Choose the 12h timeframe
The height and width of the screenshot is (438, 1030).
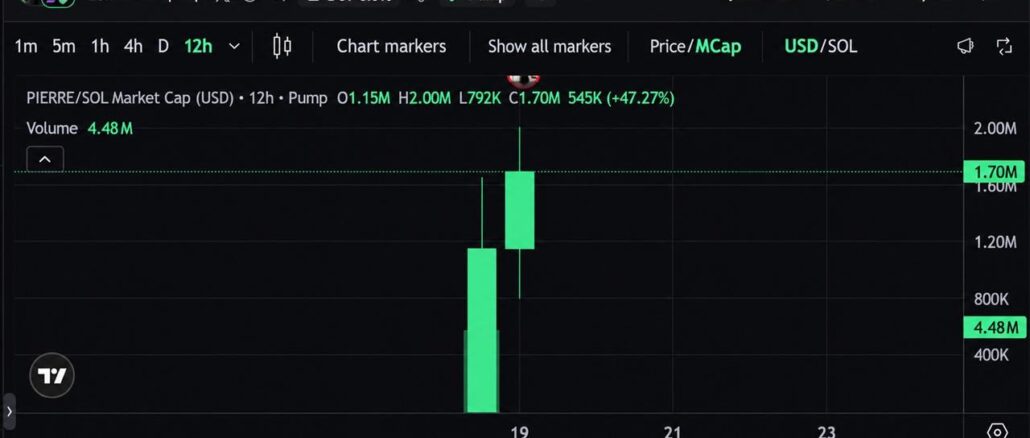(198, 47)
